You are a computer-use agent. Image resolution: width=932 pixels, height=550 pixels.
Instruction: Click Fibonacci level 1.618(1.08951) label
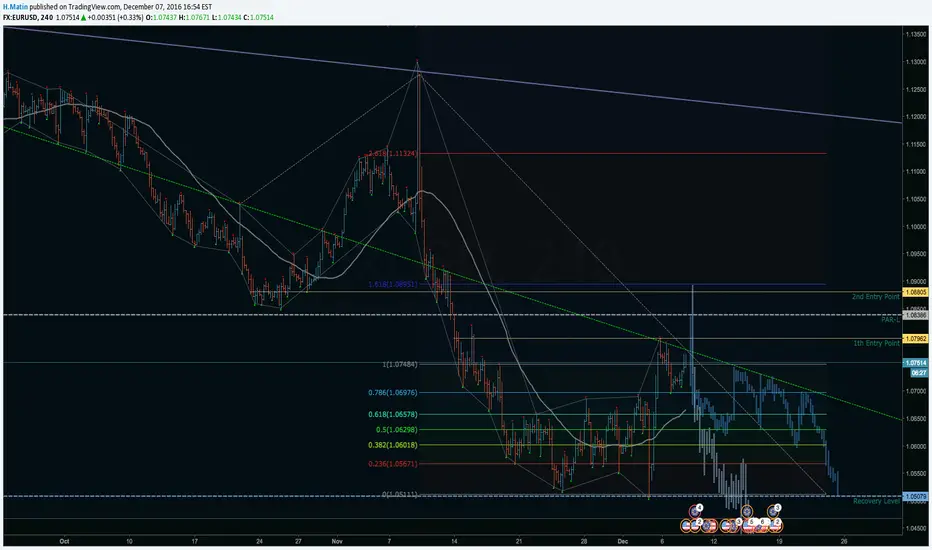coord(392,284)
